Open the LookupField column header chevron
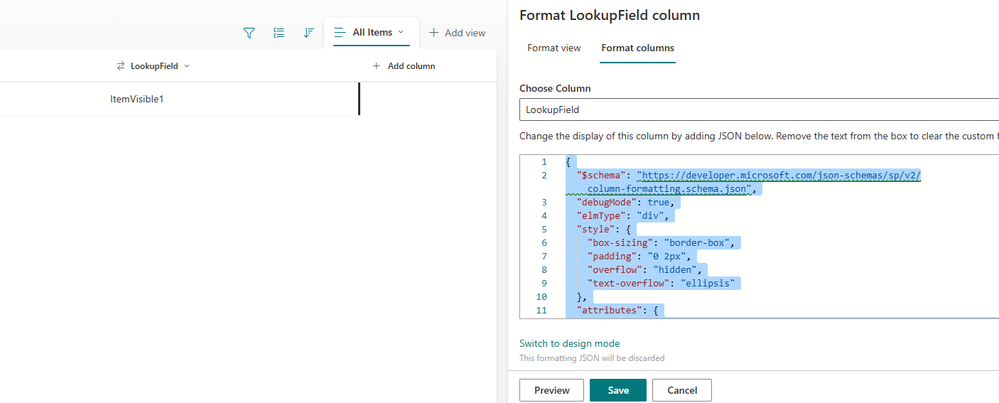The height and width of the screenshot is (403, 999). click(x=187, y=66)
